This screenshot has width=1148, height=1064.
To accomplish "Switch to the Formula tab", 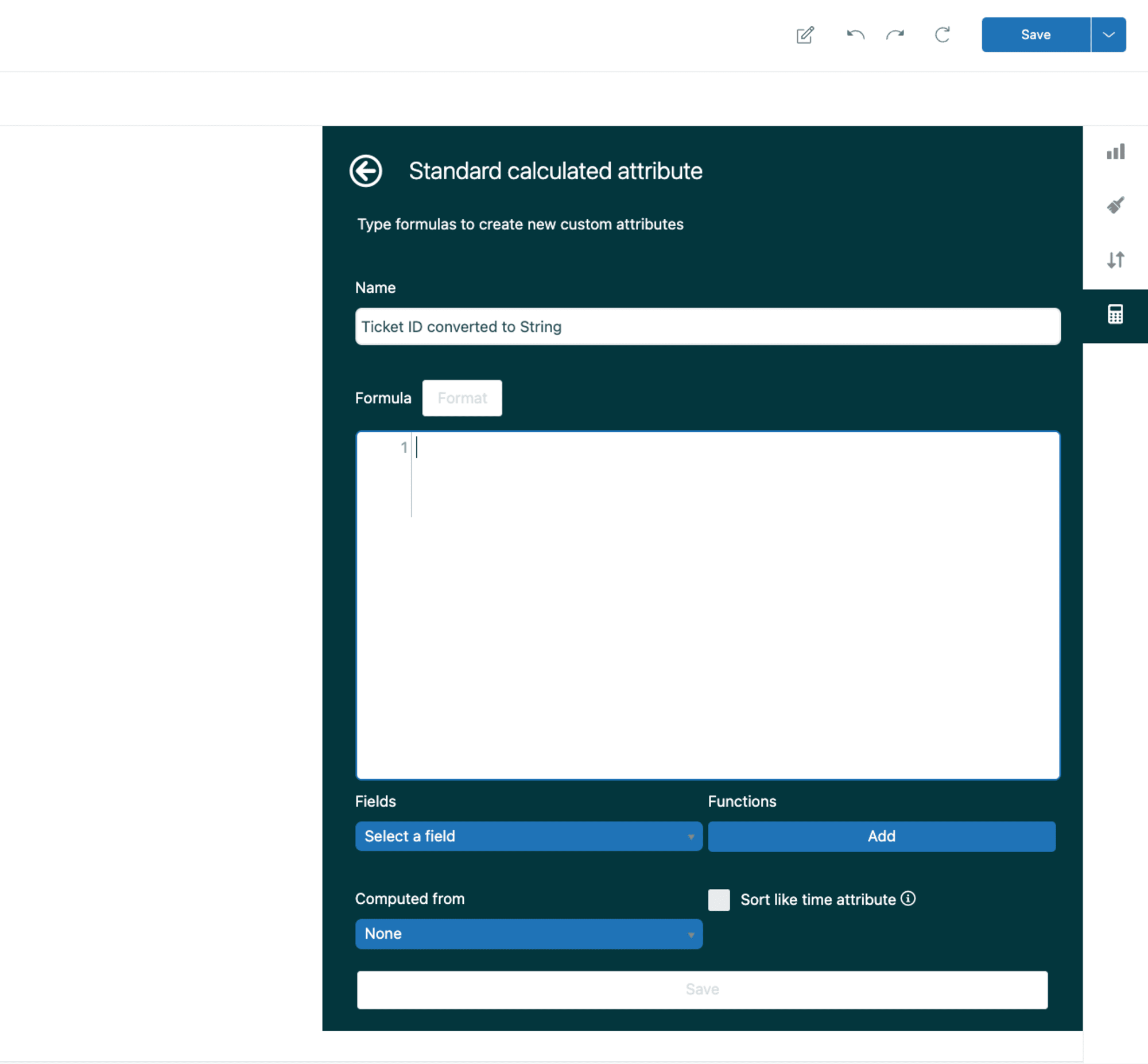I will [383, 397].
